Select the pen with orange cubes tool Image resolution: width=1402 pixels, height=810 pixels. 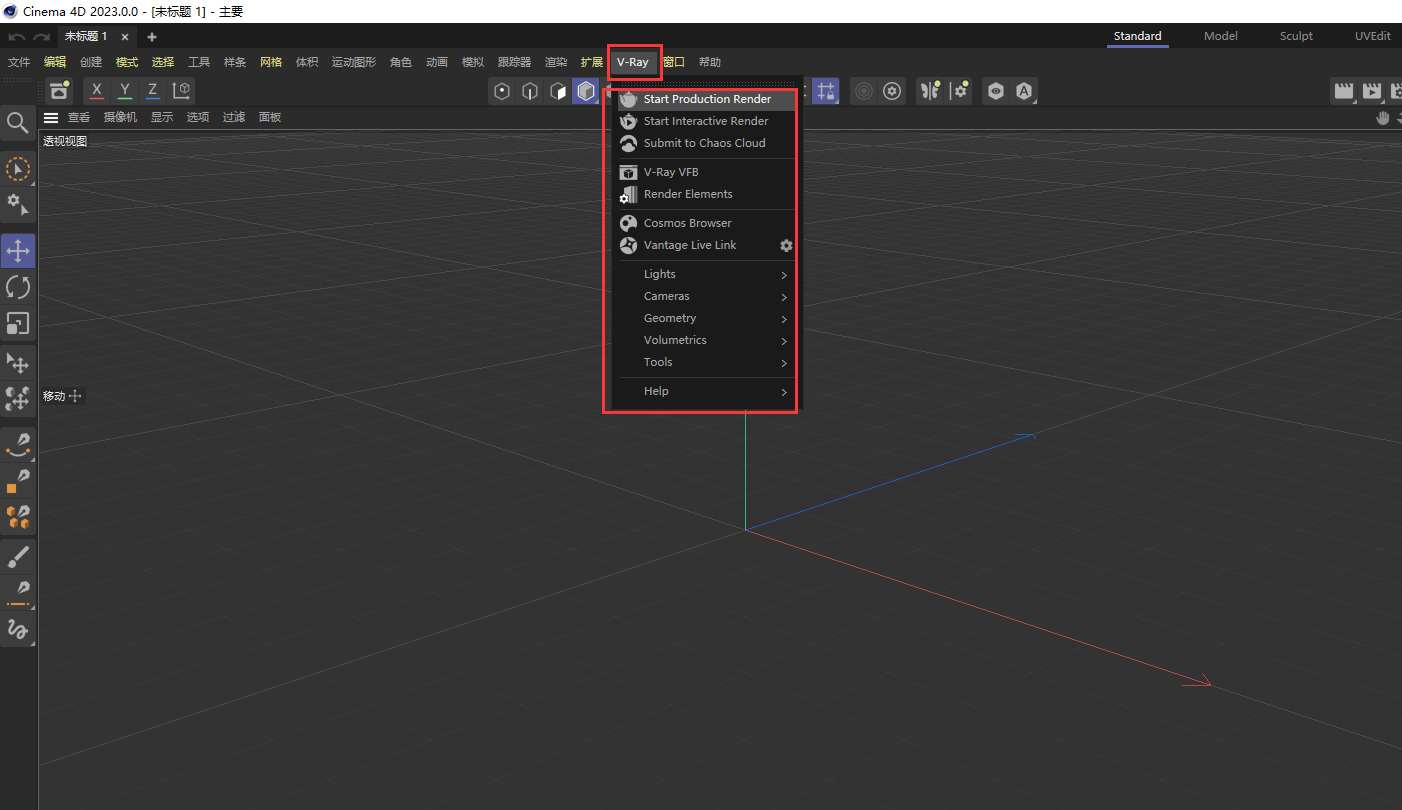click(x=18, y=517)
